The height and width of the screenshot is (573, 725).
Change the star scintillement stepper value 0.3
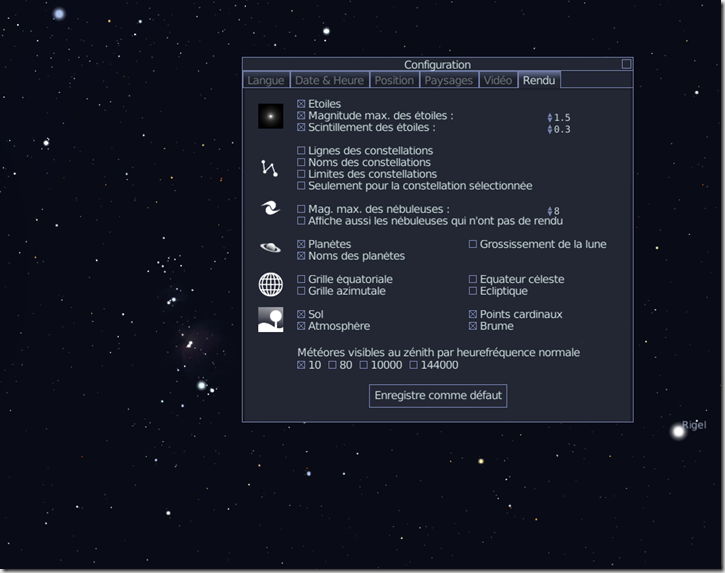coord(550,129)
